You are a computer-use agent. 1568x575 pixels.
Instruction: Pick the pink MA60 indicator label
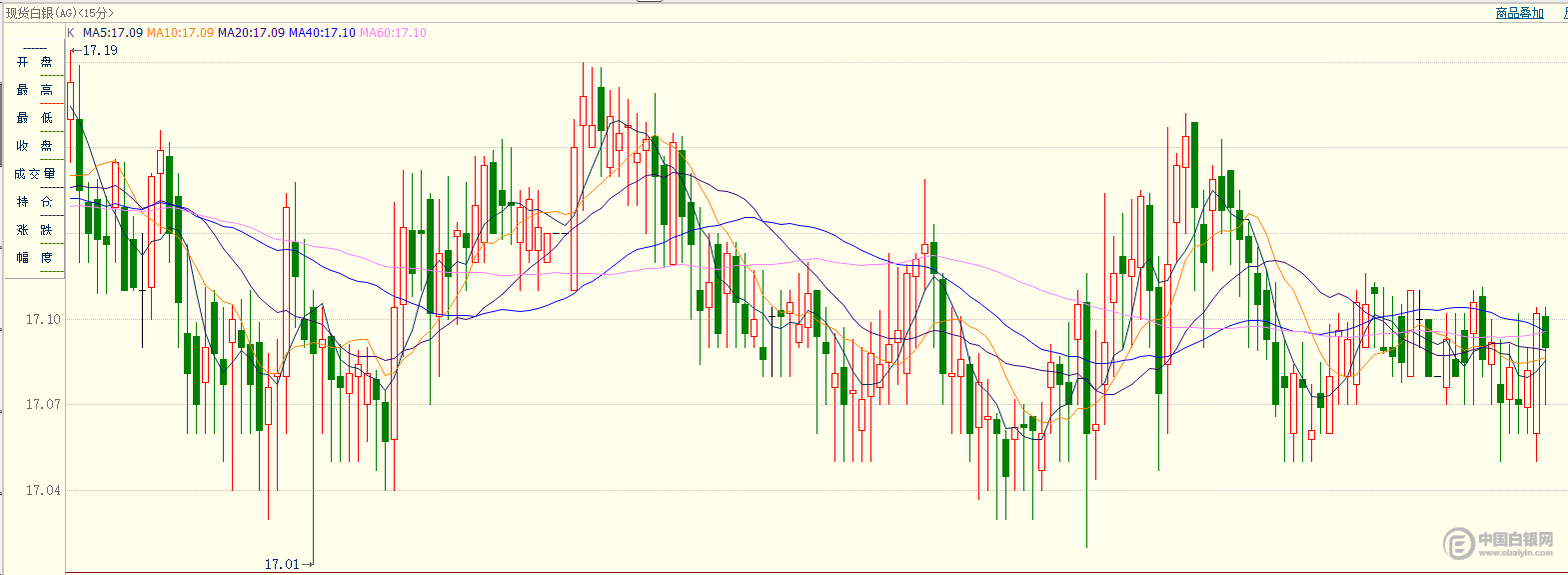pos(393,33)
